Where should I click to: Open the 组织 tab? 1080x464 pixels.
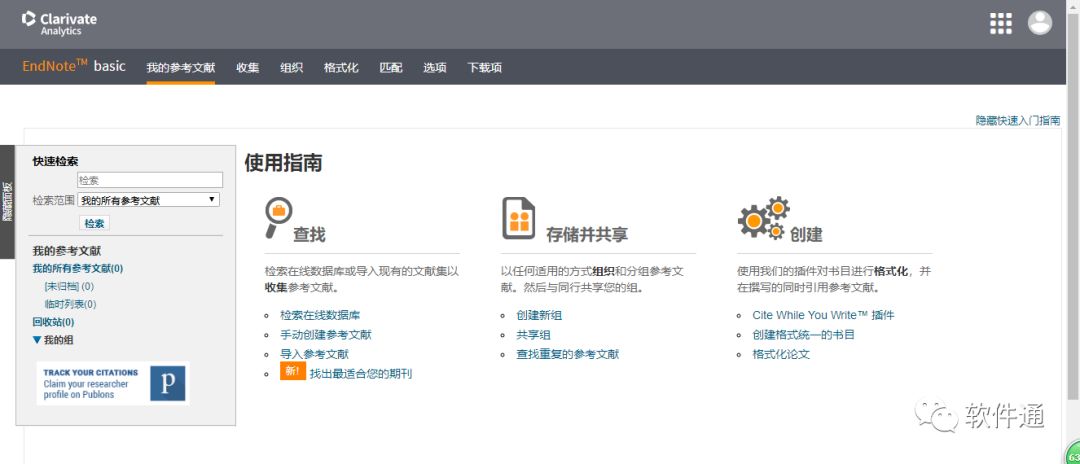[x=291, y=67]
